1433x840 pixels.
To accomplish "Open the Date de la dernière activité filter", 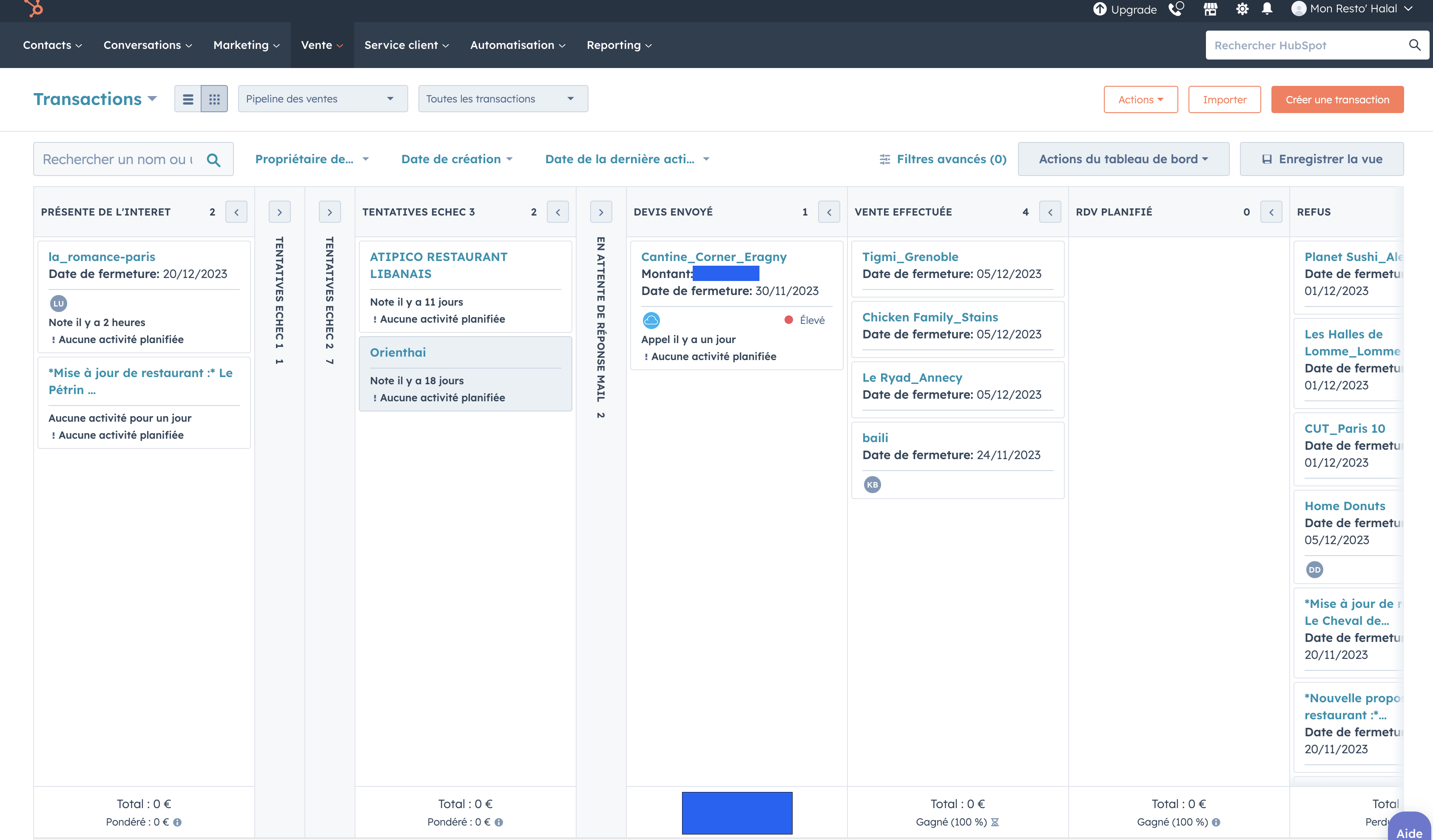I will [x=627, y=159].
